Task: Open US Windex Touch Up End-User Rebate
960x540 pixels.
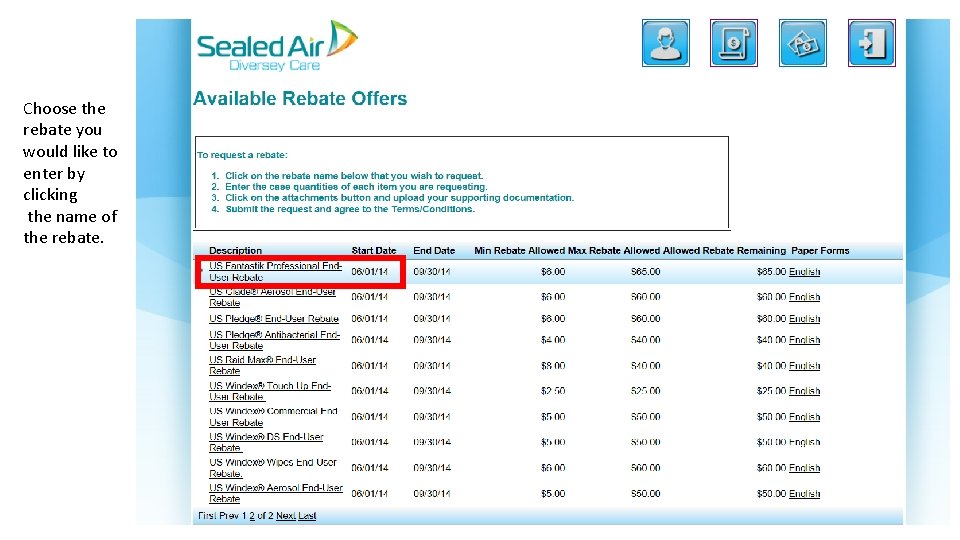Action: (x=270, y=391)
